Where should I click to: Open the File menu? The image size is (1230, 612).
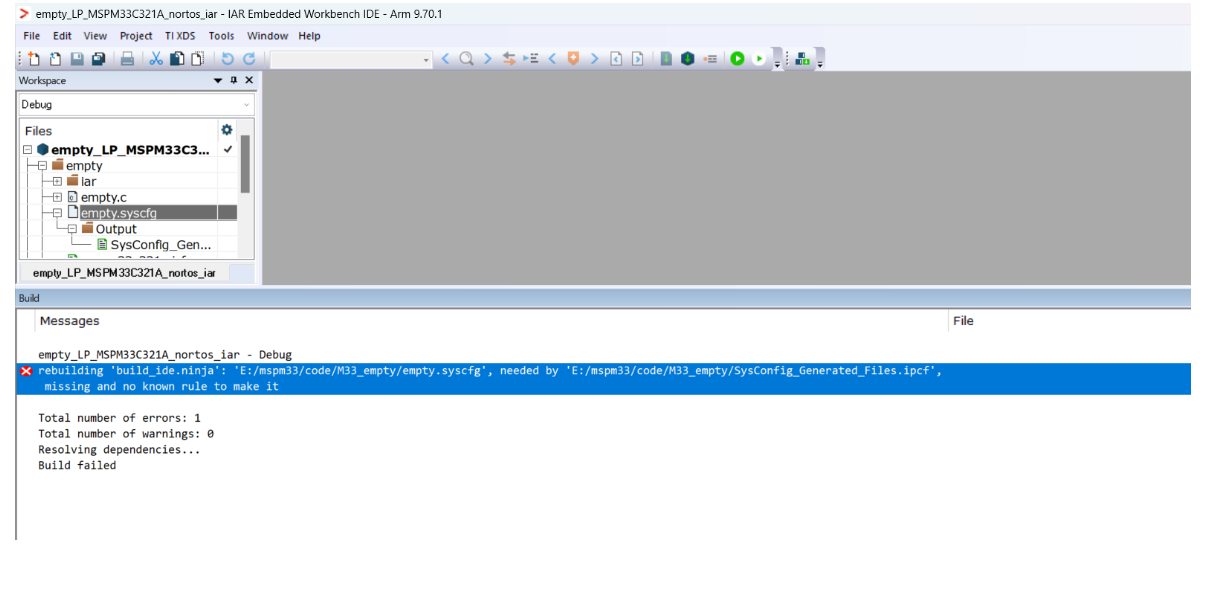pyautogui.click(x=32, y=36)
